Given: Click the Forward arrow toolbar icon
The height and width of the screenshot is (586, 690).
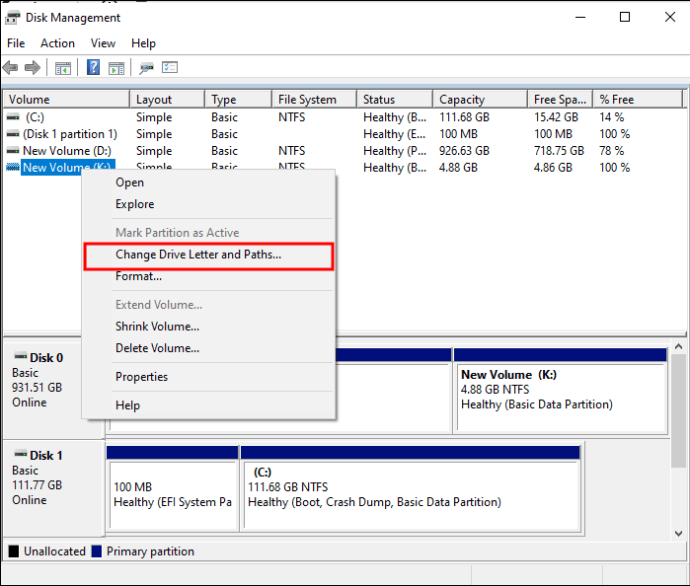Looking at the screenshot, I should [32, 68].
